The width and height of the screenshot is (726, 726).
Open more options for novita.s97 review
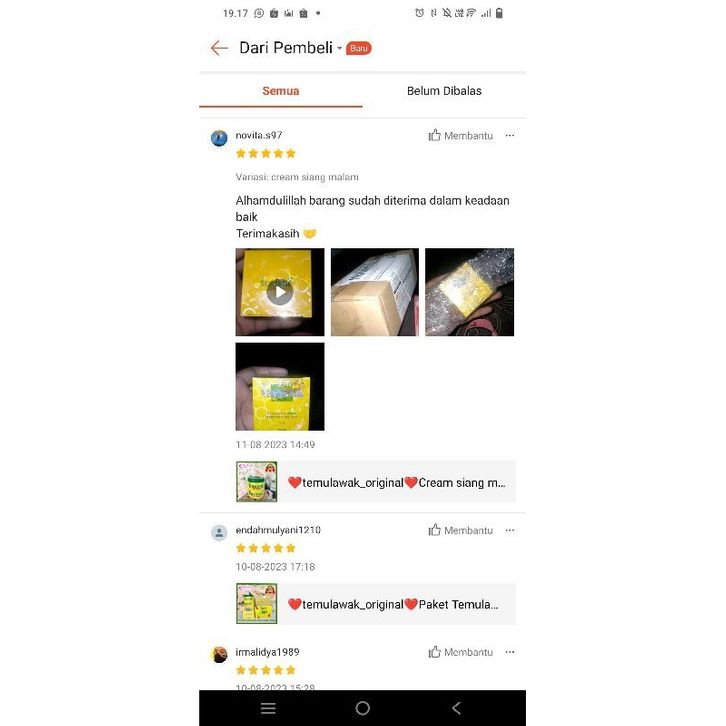(510, 136)
